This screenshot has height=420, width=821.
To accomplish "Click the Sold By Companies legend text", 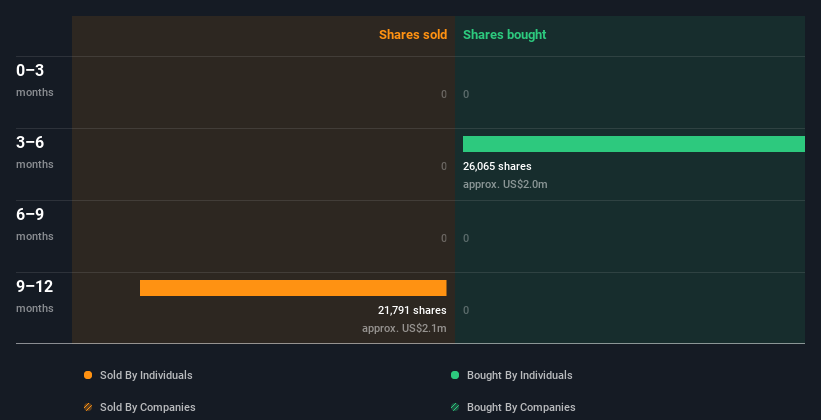I will tap(148, 407).
